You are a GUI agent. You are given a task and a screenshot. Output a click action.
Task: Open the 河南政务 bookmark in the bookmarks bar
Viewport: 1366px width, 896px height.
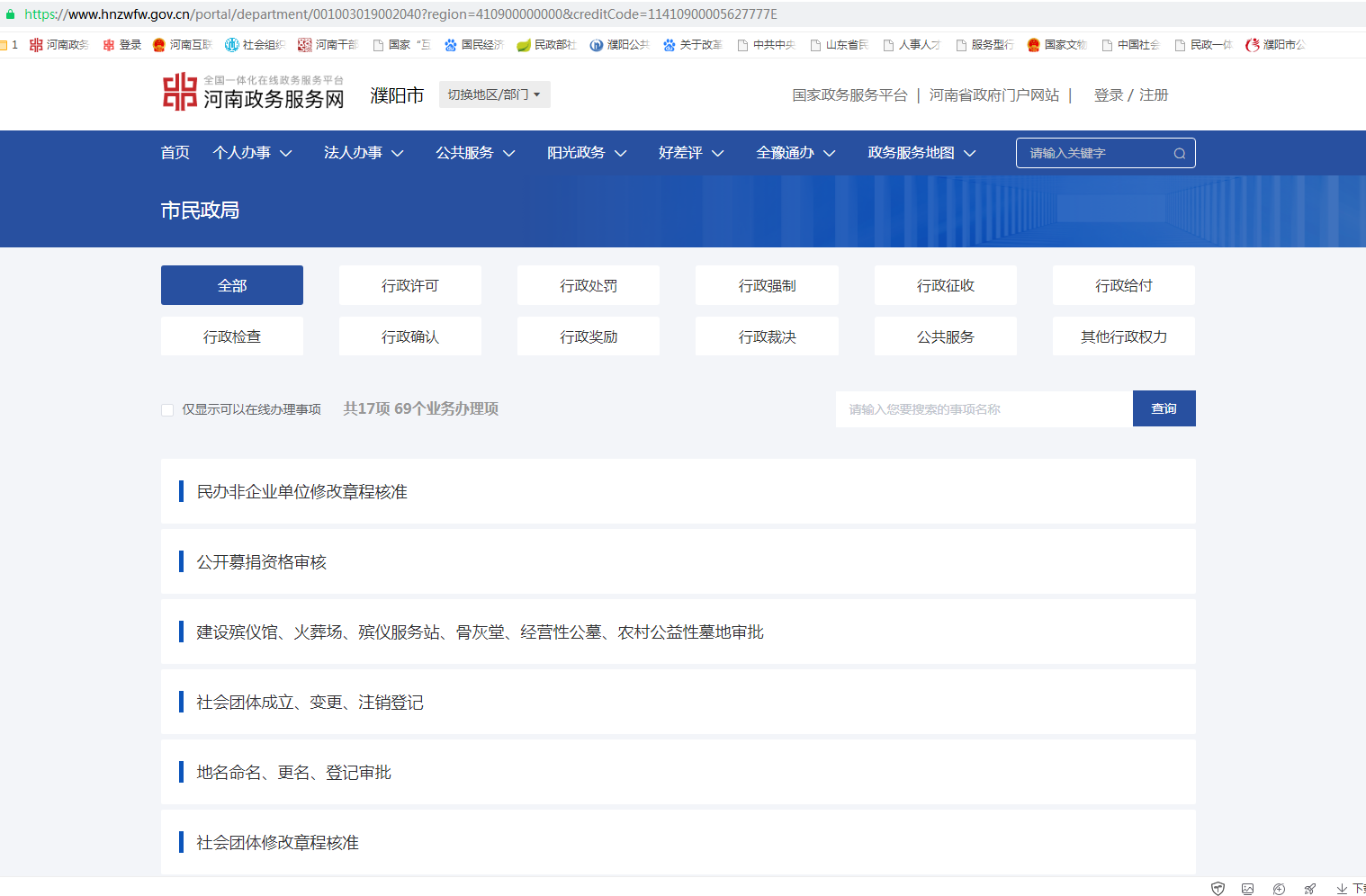click(x=58, y=45)
